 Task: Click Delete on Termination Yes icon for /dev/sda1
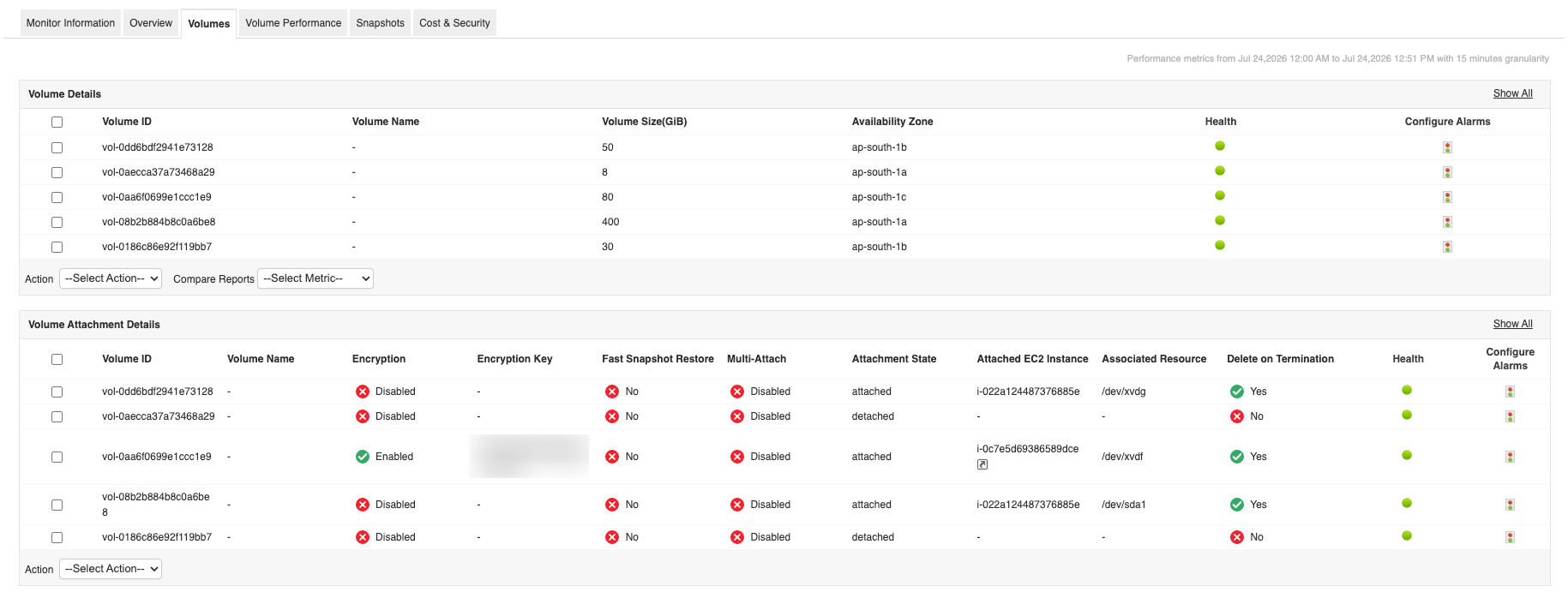[1237, 505]
